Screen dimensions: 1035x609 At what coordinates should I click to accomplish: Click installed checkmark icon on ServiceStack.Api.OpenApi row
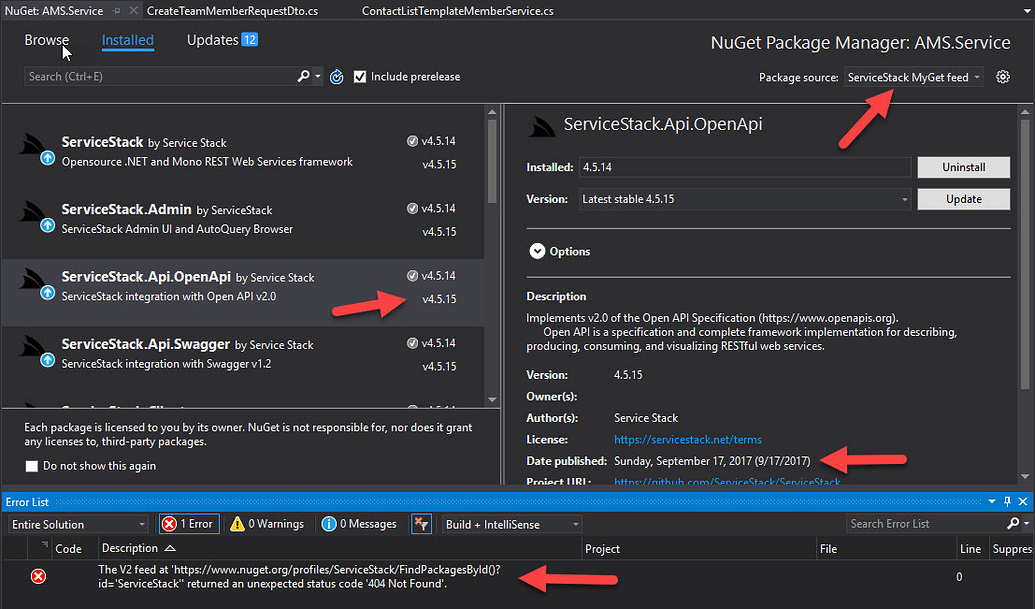coord(413,276)
